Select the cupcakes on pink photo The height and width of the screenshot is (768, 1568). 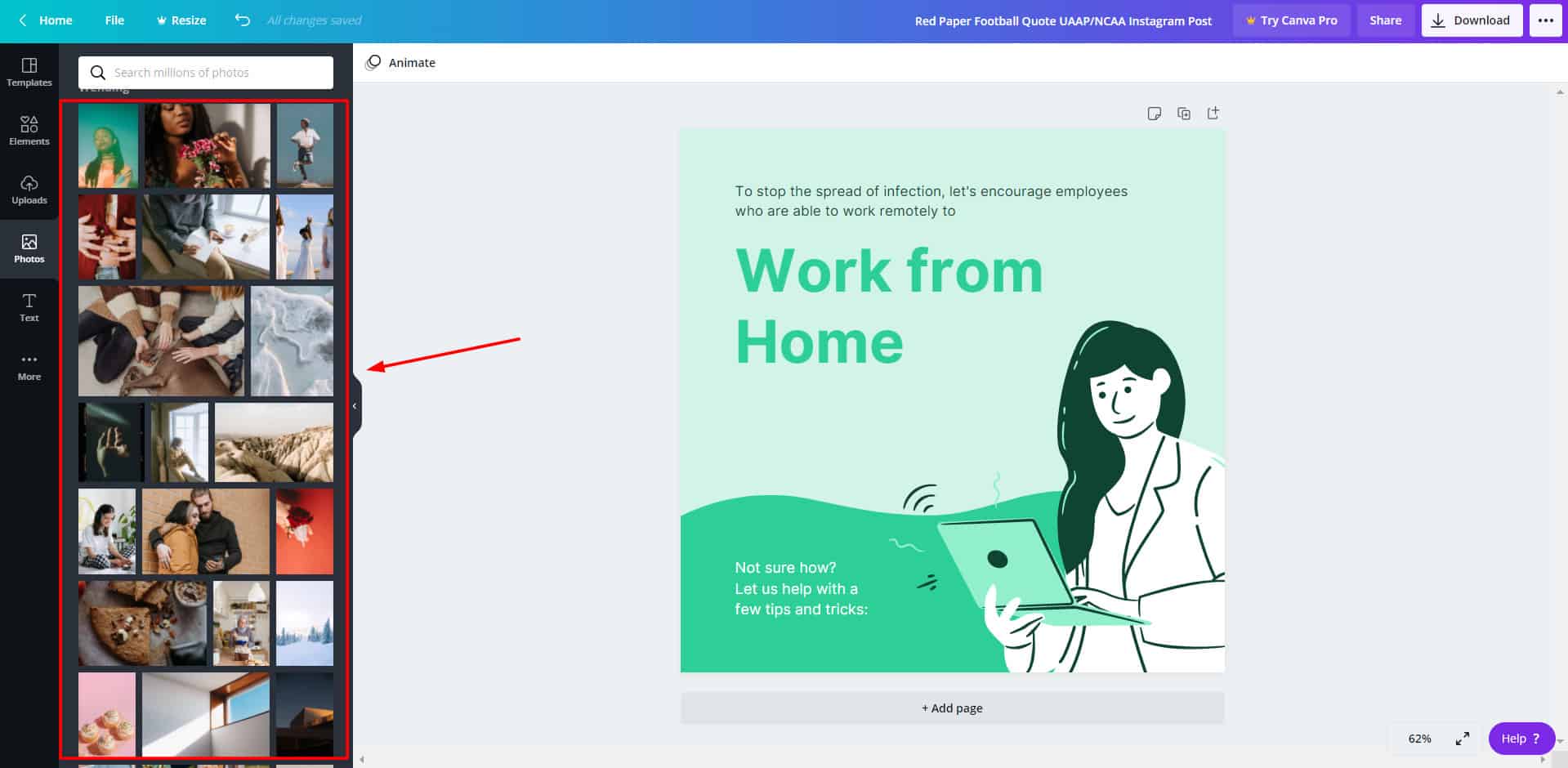107,715
